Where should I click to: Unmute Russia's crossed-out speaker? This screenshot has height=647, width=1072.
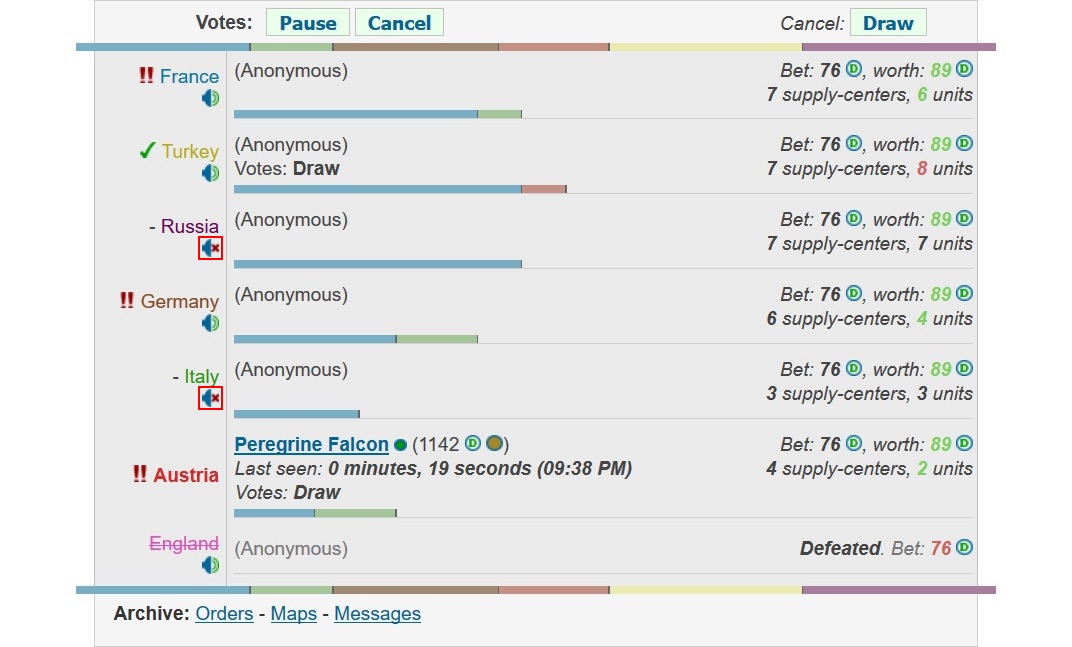tap(210, 248)
